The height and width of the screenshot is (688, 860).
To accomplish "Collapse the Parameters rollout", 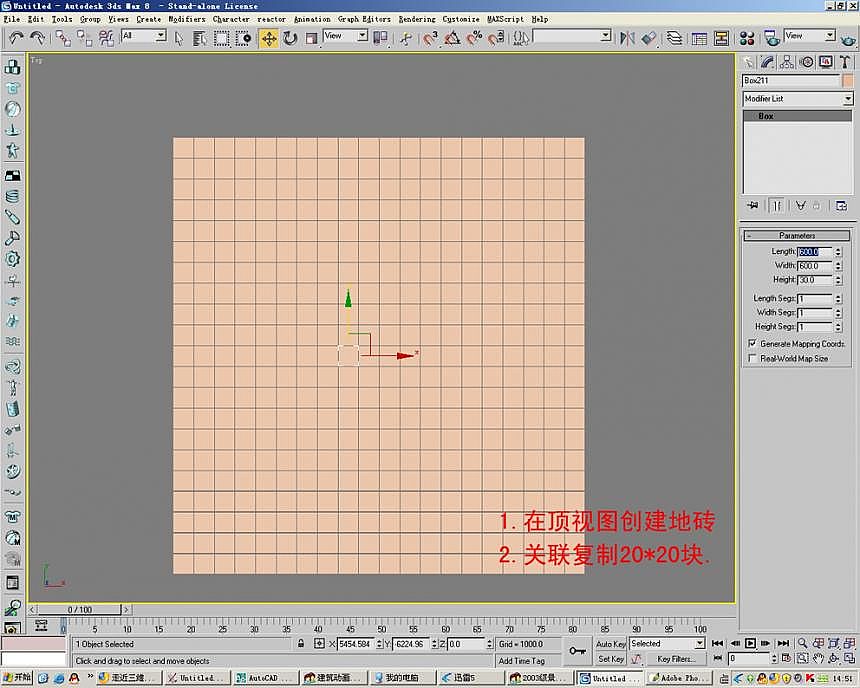I will [x=797, y=236].
